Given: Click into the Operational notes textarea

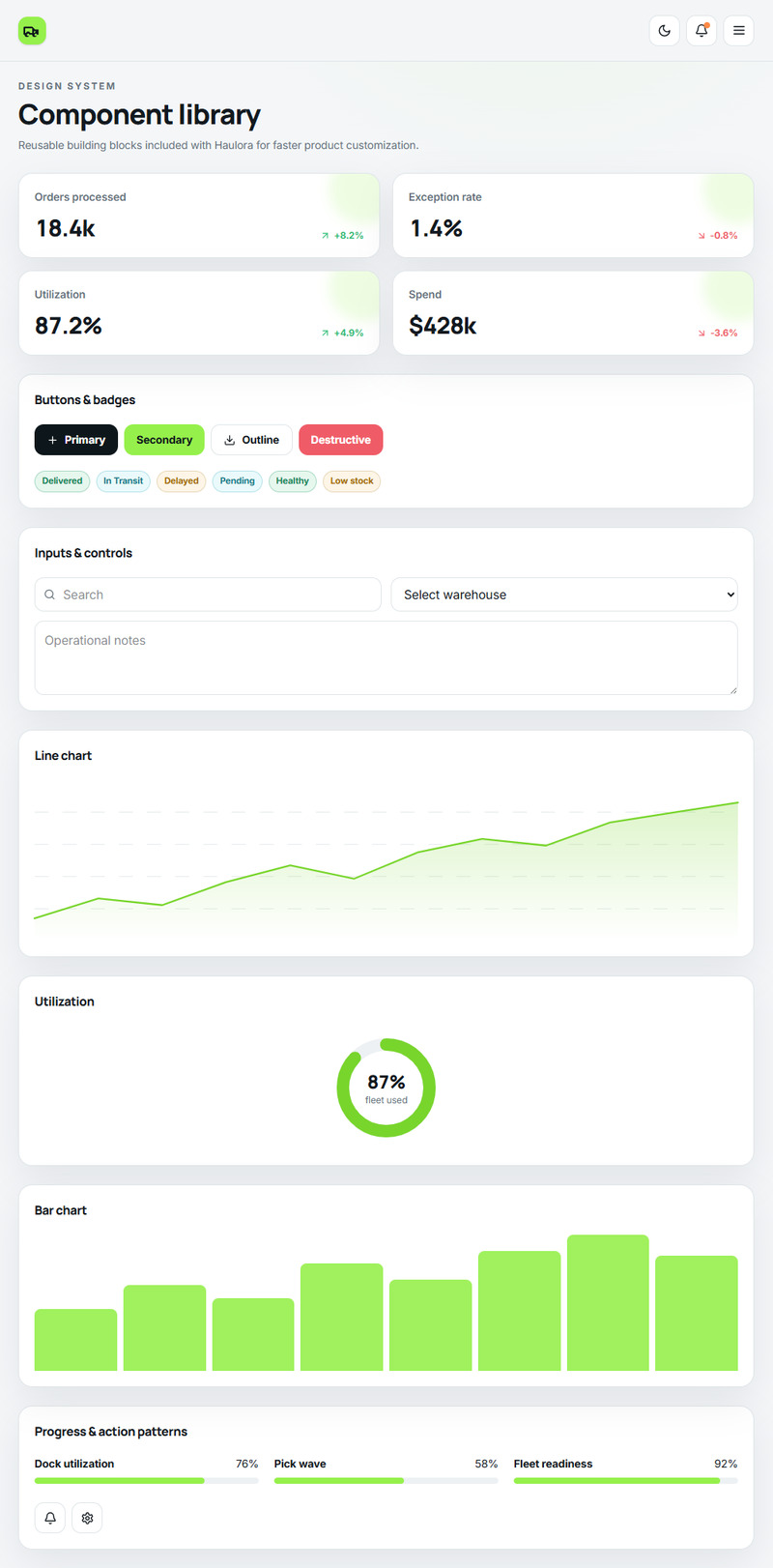Looking at the screenshot, I should pyautogui.click(x=386, y=657).
